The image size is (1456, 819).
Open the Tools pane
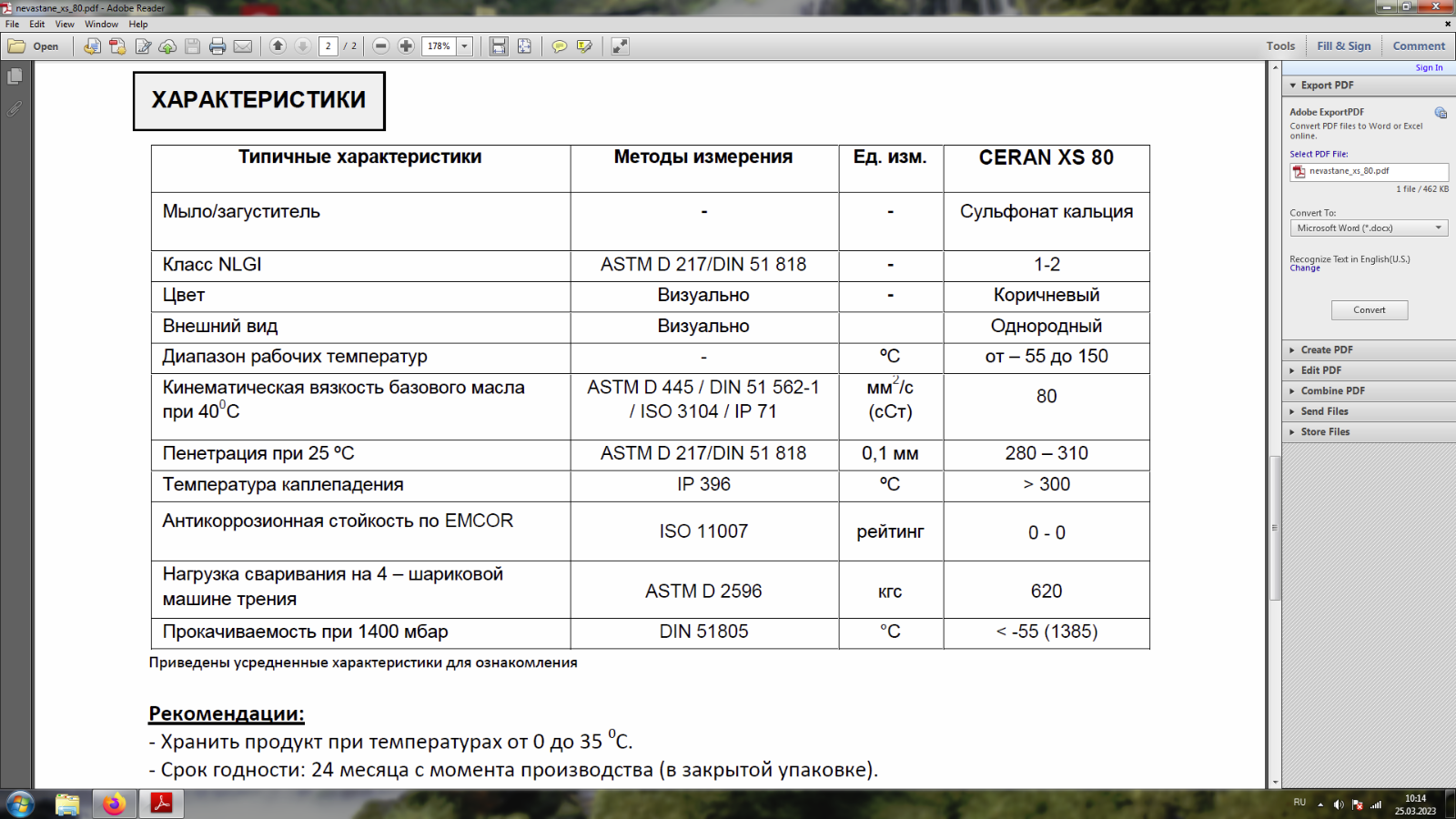coord(1280,46)
